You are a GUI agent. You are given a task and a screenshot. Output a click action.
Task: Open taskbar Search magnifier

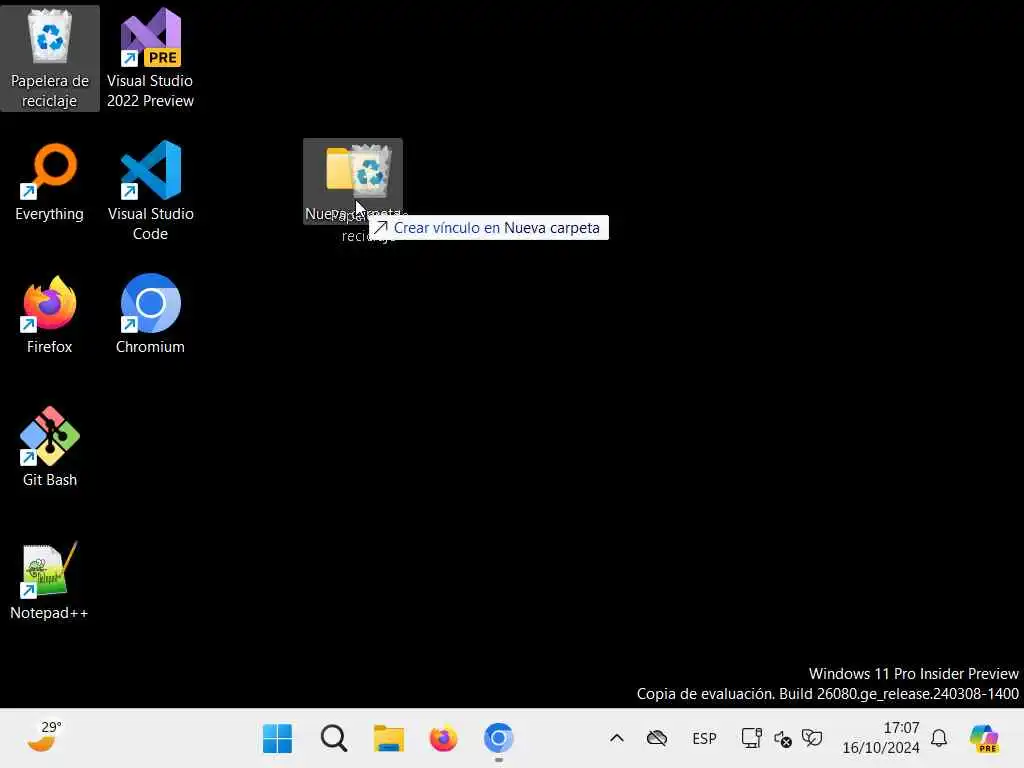coord(334,739)
